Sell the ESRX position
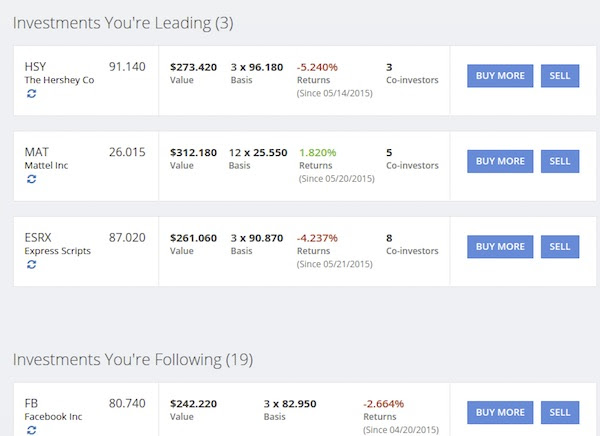 coord(560,247)
